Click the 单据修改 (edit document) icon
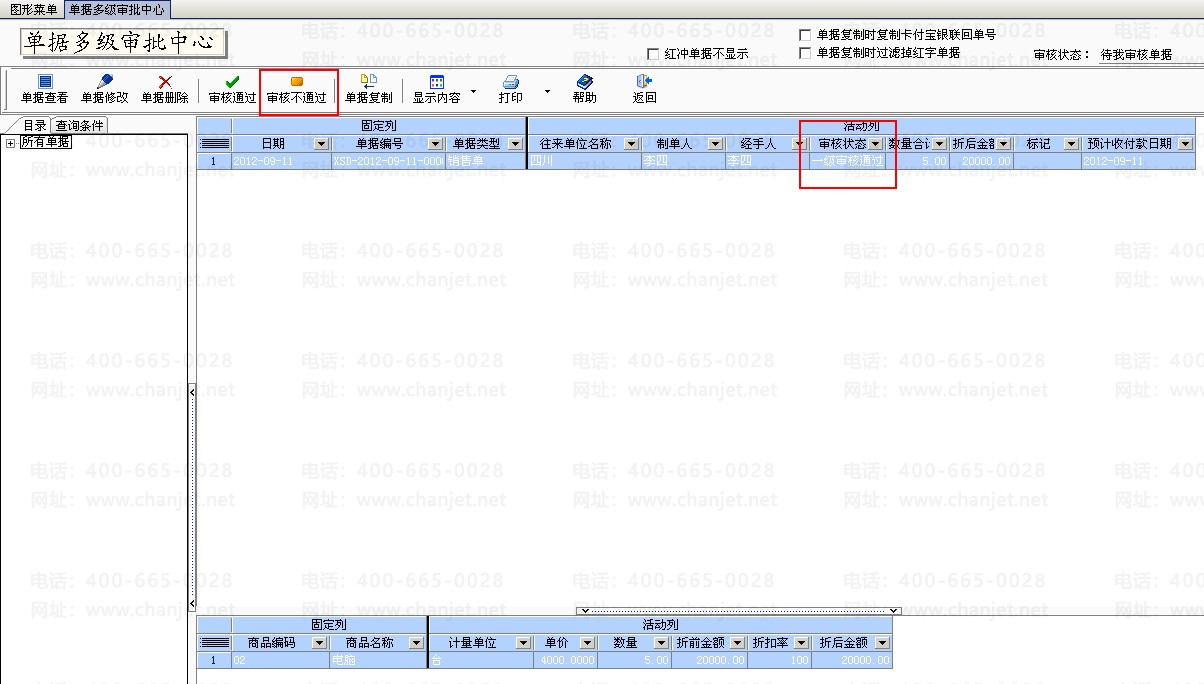Viewport: 1204px width, 684px height. (104, 82)
